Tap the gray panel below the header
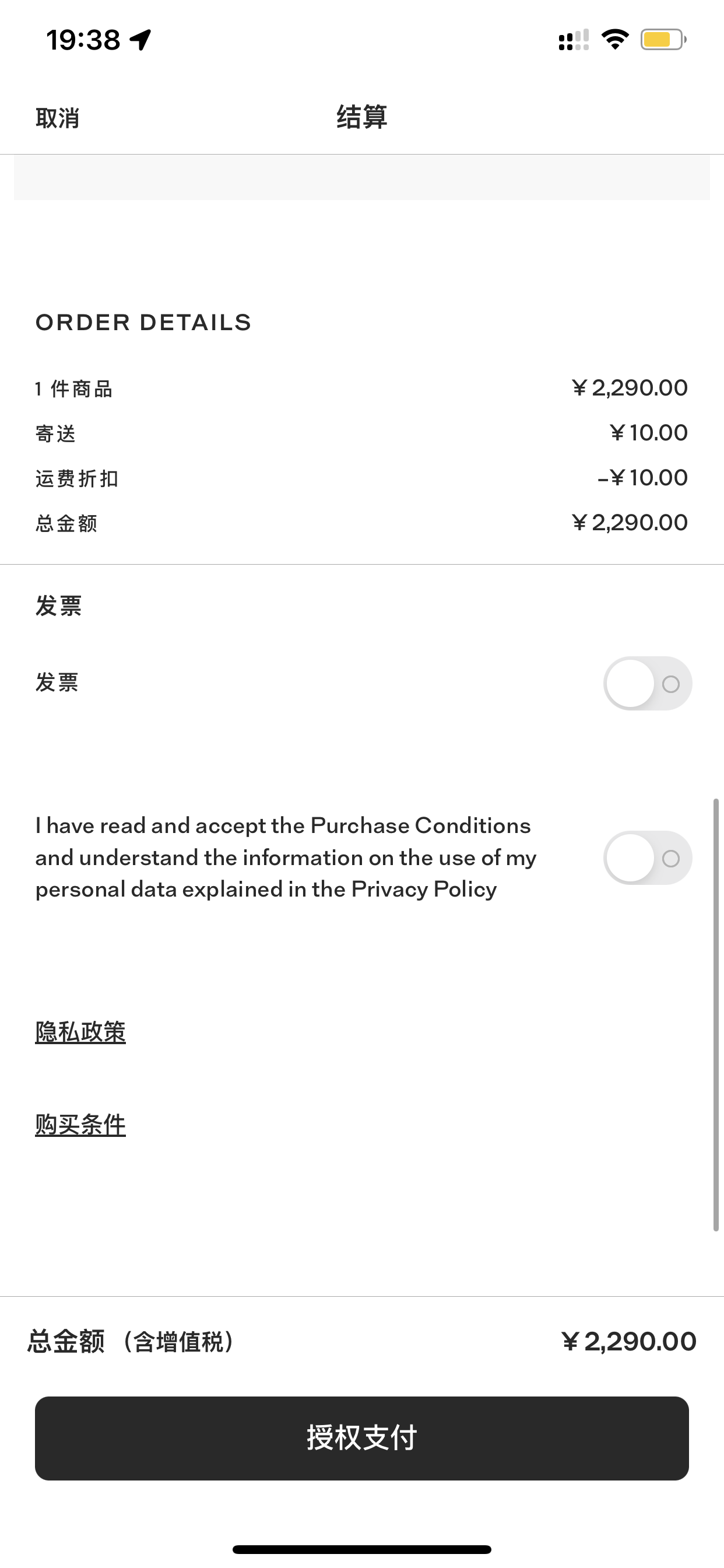The image size is (724, 1568). coord(362,177)
